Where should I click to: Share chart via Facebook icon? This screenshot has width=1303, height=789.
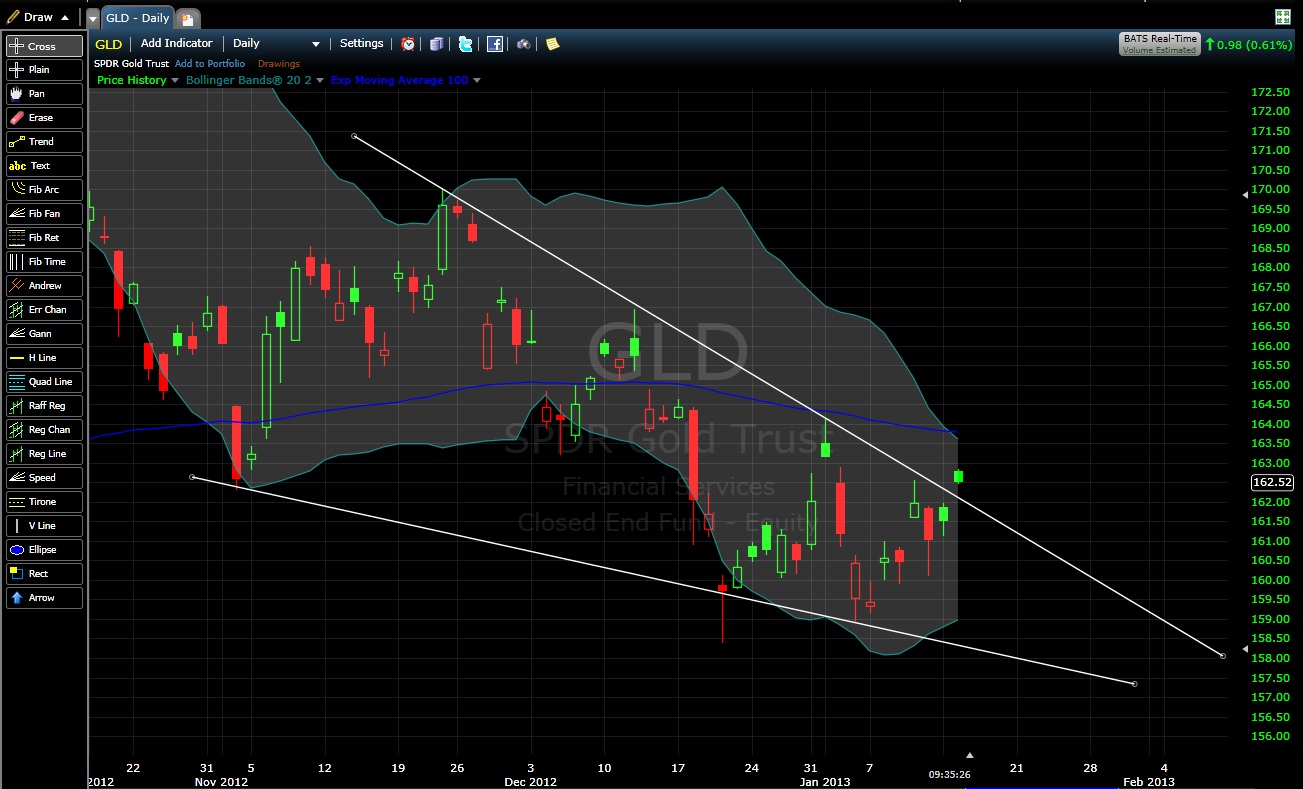(494, 44)
